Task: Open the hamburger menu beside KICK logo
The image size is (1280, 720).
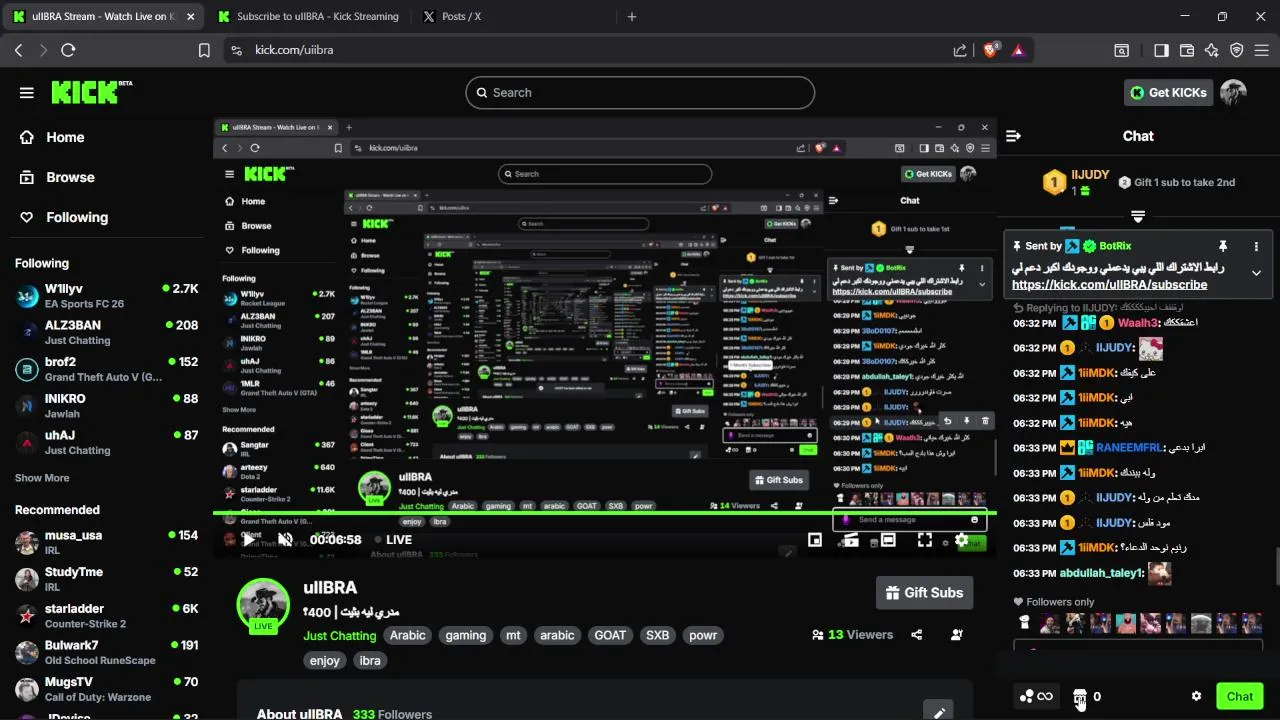Action: tap(27, 93)
